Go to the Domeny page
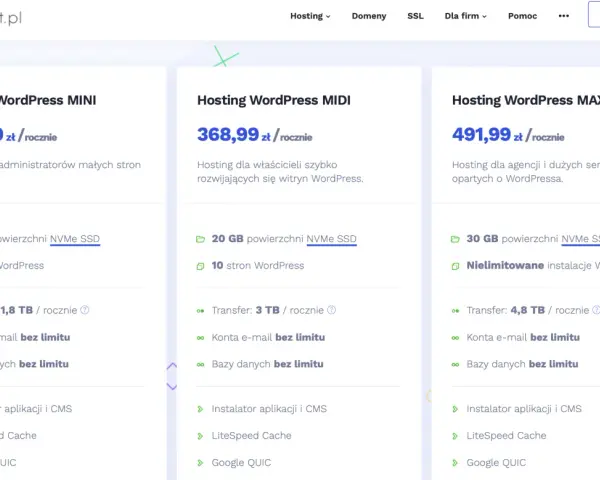 coord(369,16)
